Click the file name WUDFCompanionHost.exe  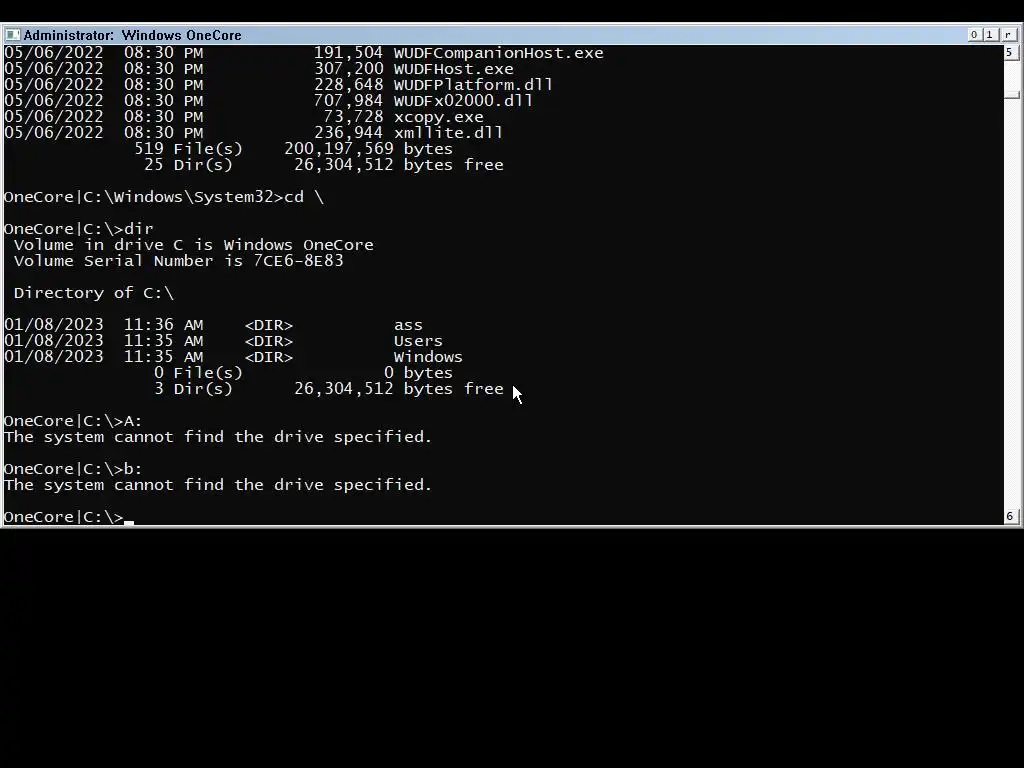click(498, 53)
